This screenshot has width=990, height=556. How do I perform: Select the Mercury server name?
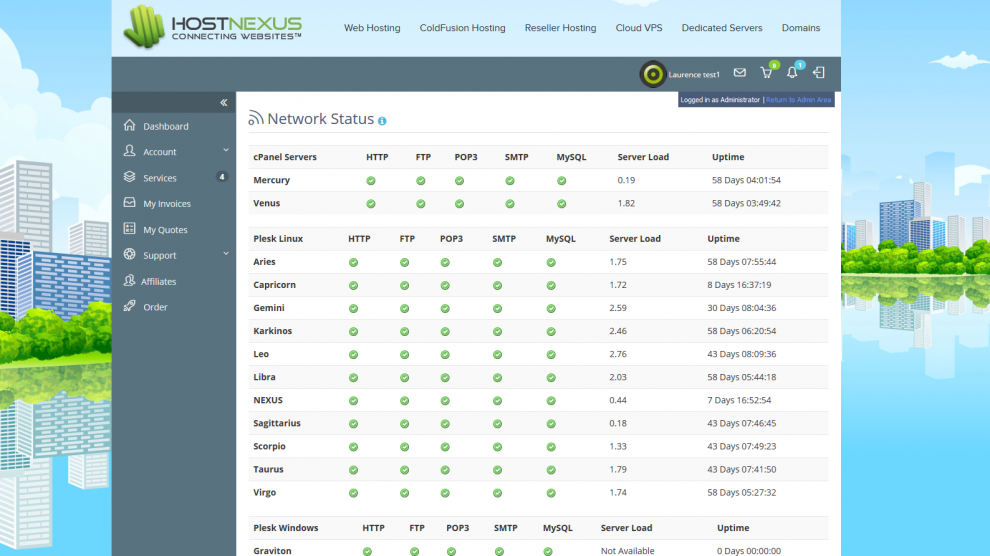pyautogui.click(x=271, y=180)
